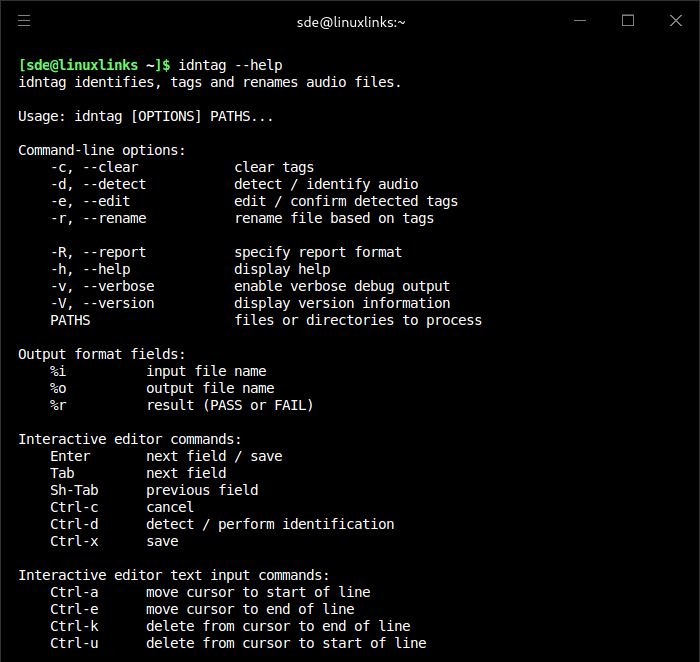Click the '-r, --rename' option text
This screenshot has height=662, width=700.
point(98,218)
